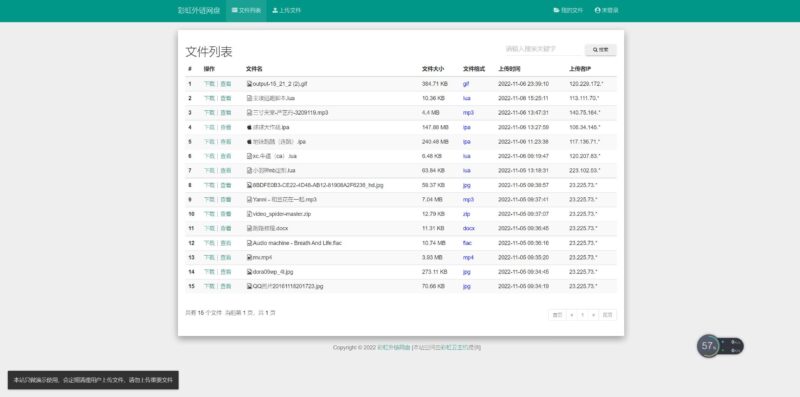Screen dimensions: 800x397
Task: Click the file icon in the 6.48 KB lua row
Action: (249, 156)
